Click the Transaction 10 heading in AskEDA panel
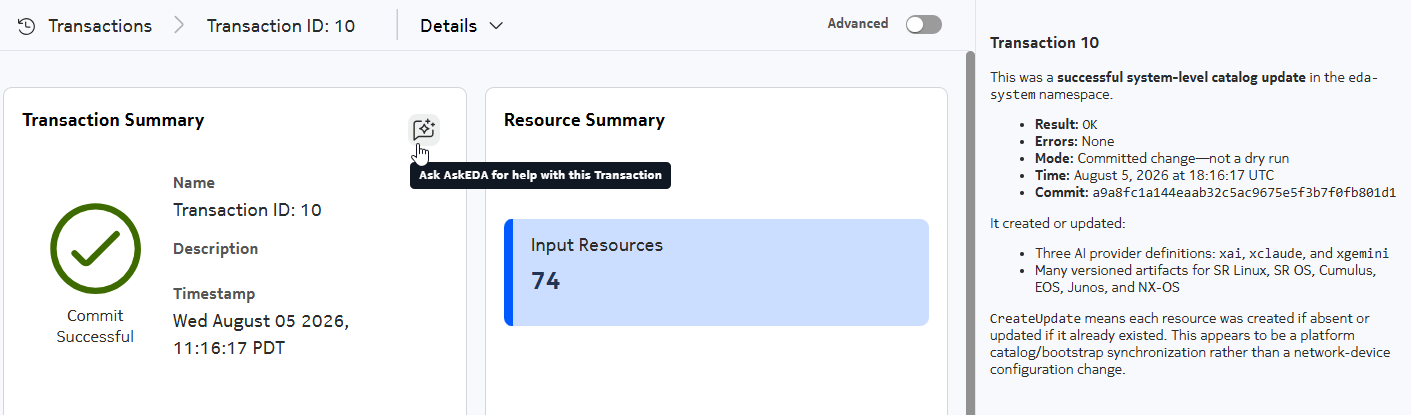1411x415 pixels. (1044, 43)
